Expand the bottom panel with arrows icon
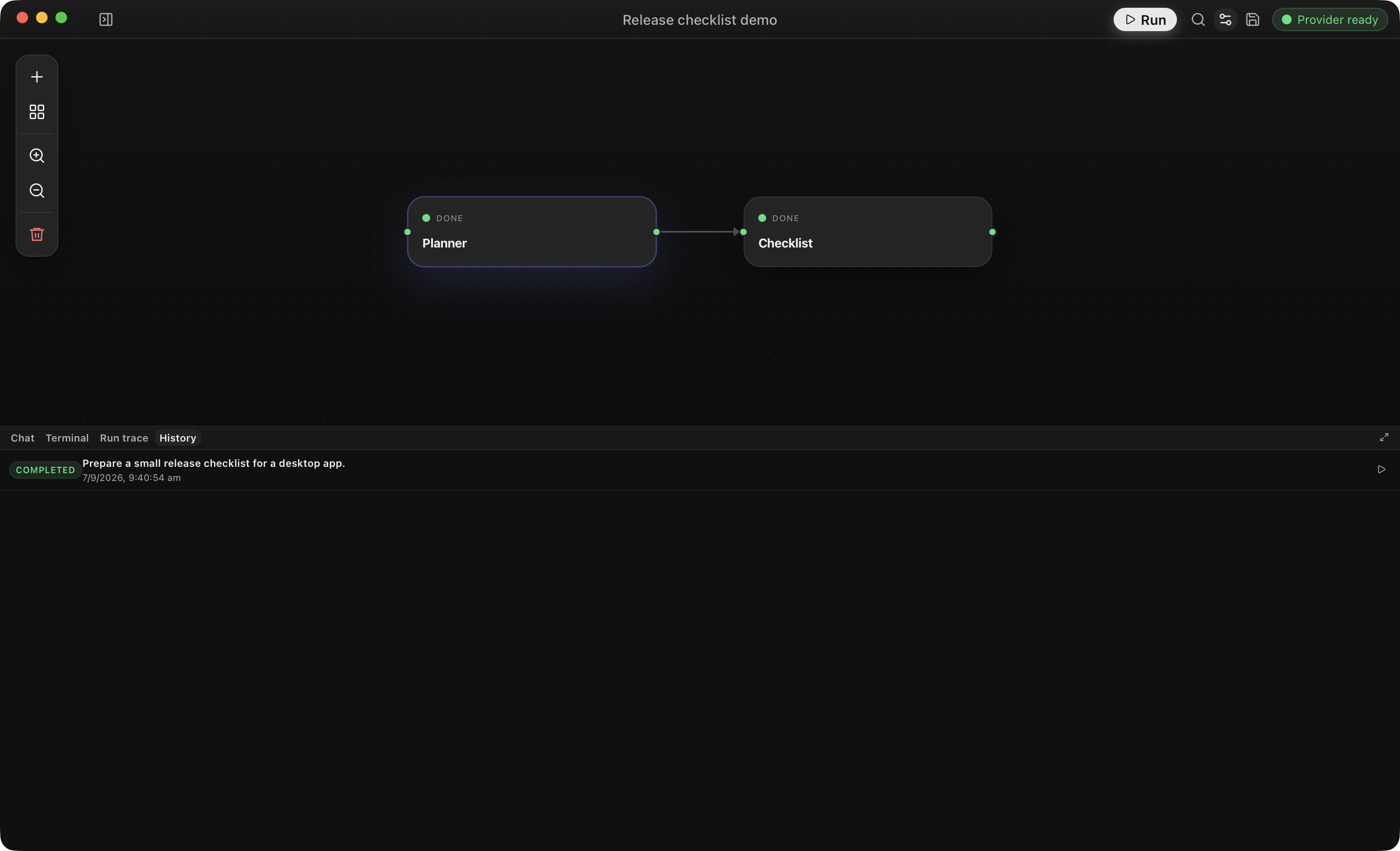The height and width of the screenshot is (851, 1400). [x=1384, y=437]
